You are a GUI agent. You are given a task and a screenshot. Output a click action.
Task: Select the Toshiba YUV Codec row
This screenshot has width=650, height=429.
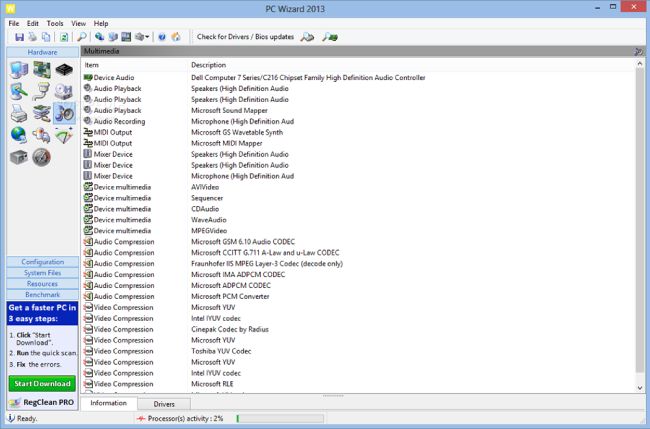click(358, 351)
